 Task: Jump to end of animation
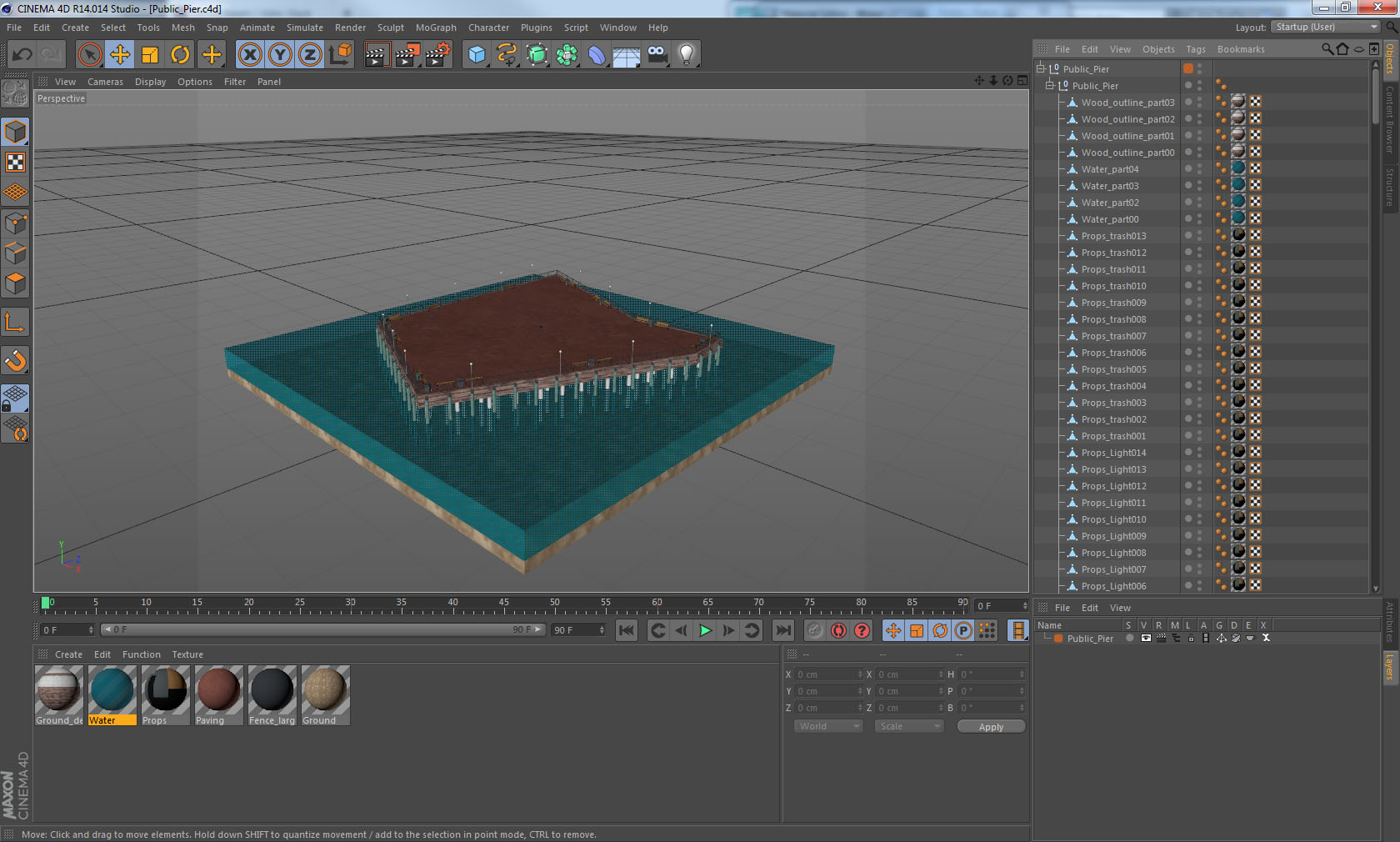click(783, 630)
